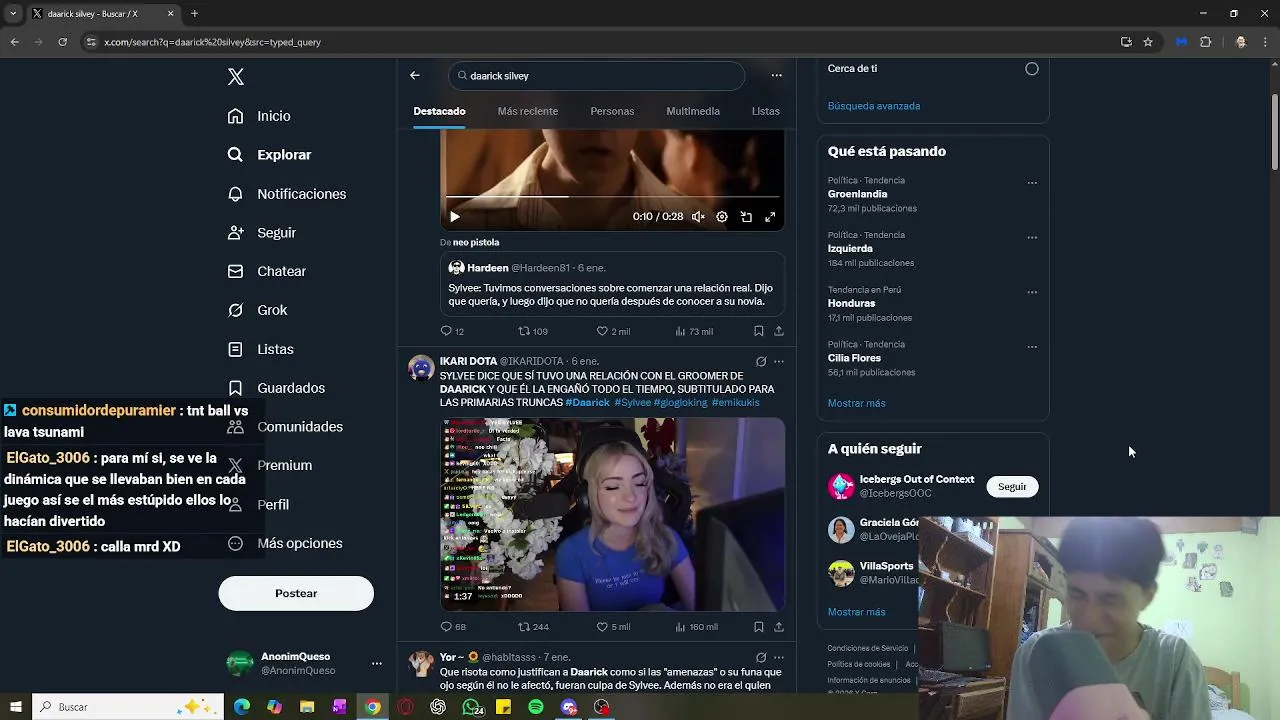Bookmark the IKARI DOTA post
Image resolution: width=1280 pixels, height=720 pixels.
pyautogui.click(x=759, y=627)
